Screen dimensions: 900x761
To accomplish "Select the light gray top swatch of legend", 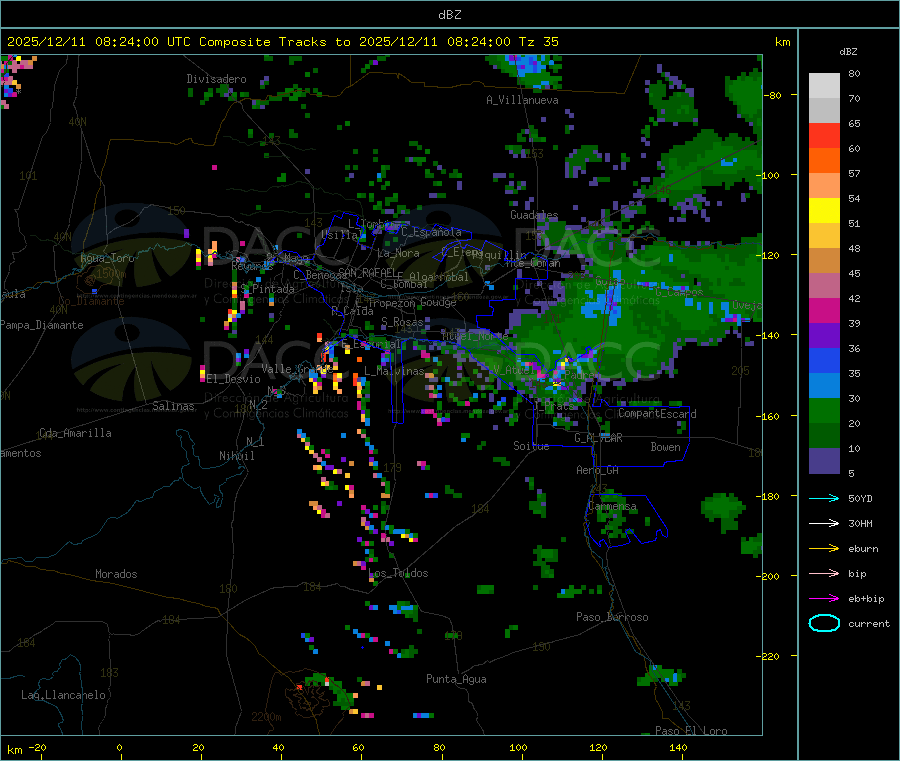I will pos(824,86).
